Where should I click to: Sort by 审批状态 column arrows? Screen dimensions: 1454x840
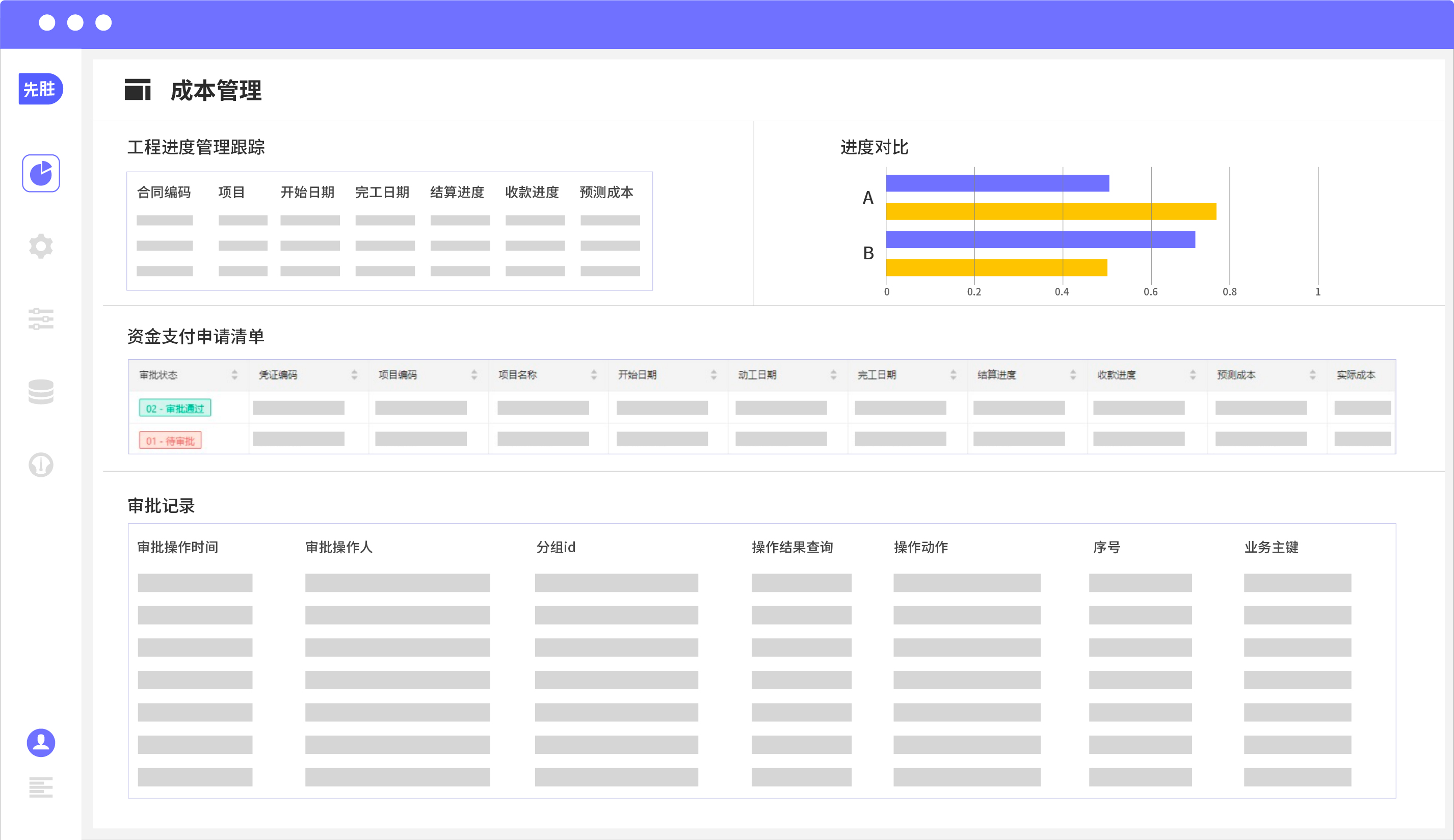click(234, 375)
